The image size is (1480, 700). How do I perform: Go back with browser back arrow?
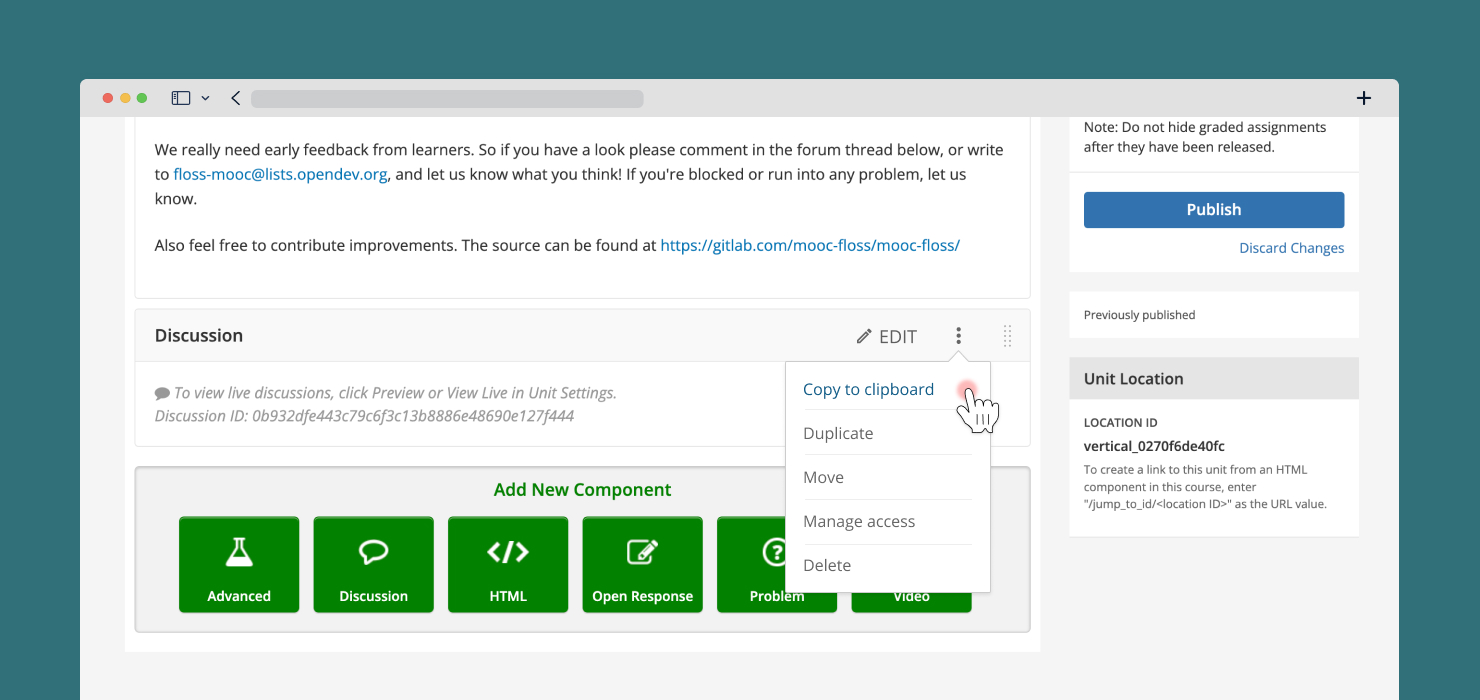[236, 98]
